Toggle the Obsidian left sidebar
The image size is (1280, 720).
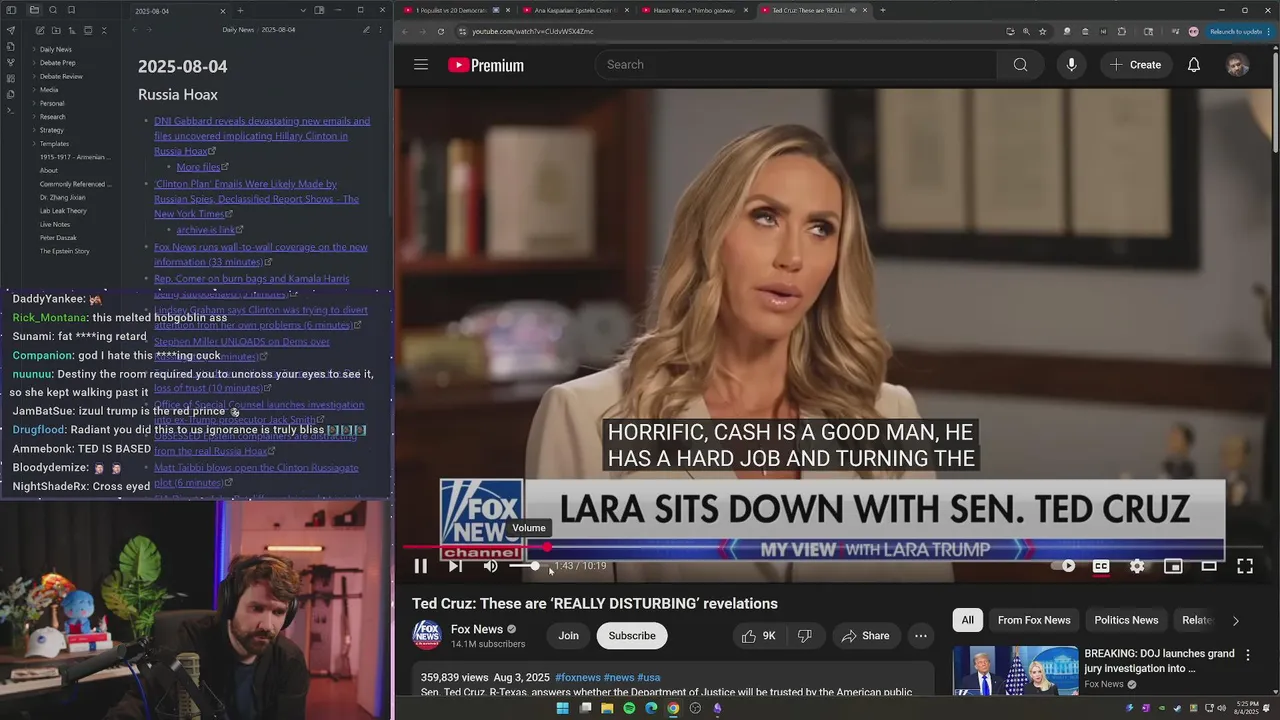11,10
